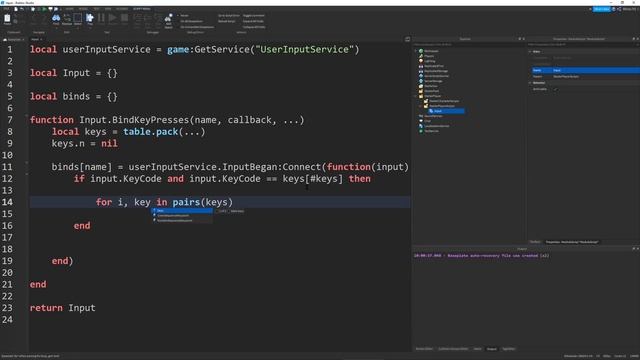The height and width of the screenshot is (360, 640).
Task: Expand the Workspace tree node
Action: point(416,51)
